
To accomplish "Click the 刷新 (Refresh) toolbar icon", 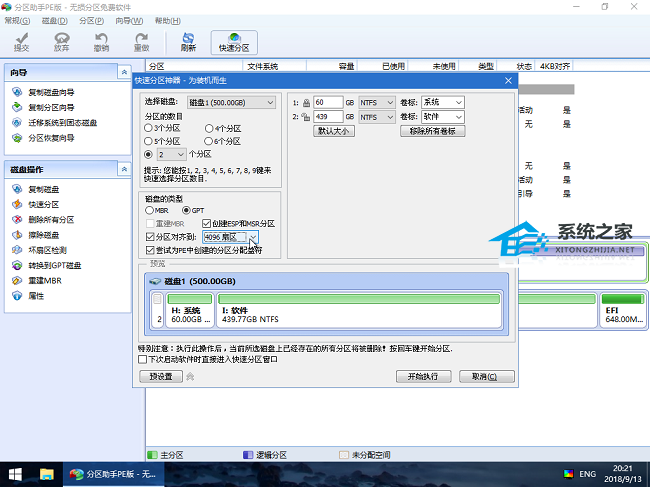I will point(188,40).
